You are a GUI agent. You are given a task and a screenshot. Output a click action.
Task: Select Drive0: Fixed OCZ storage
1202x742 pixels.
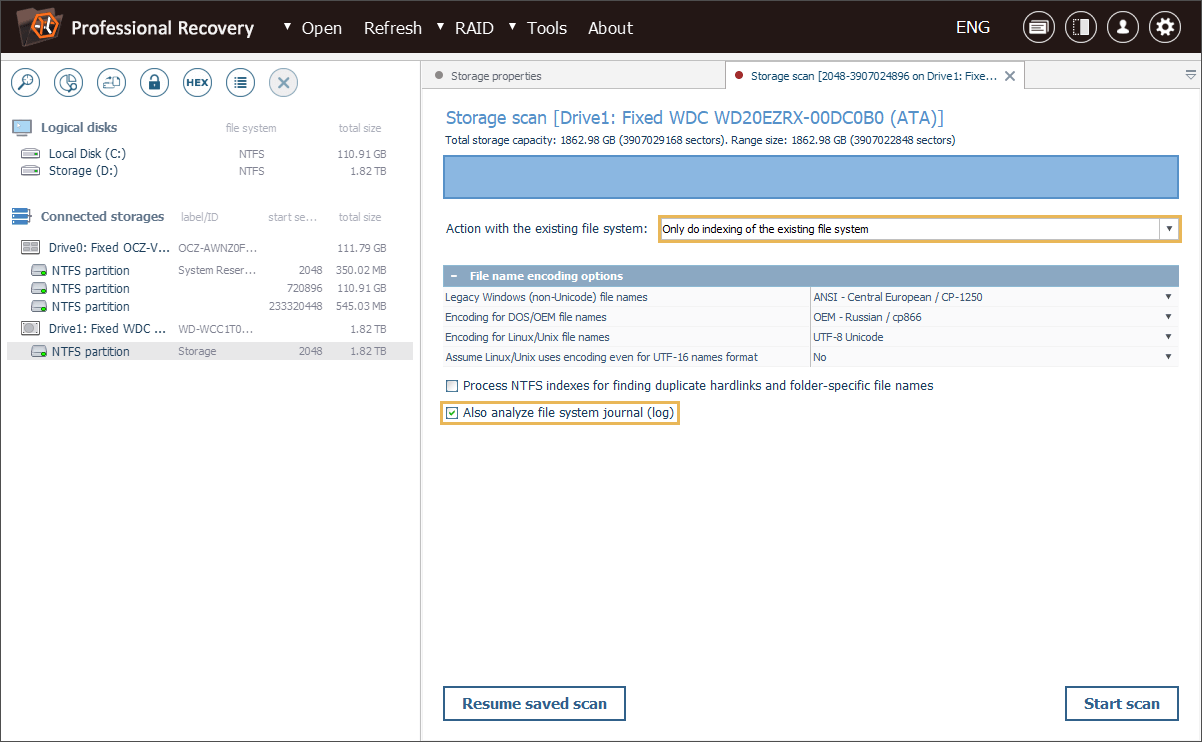pos(210,248)
